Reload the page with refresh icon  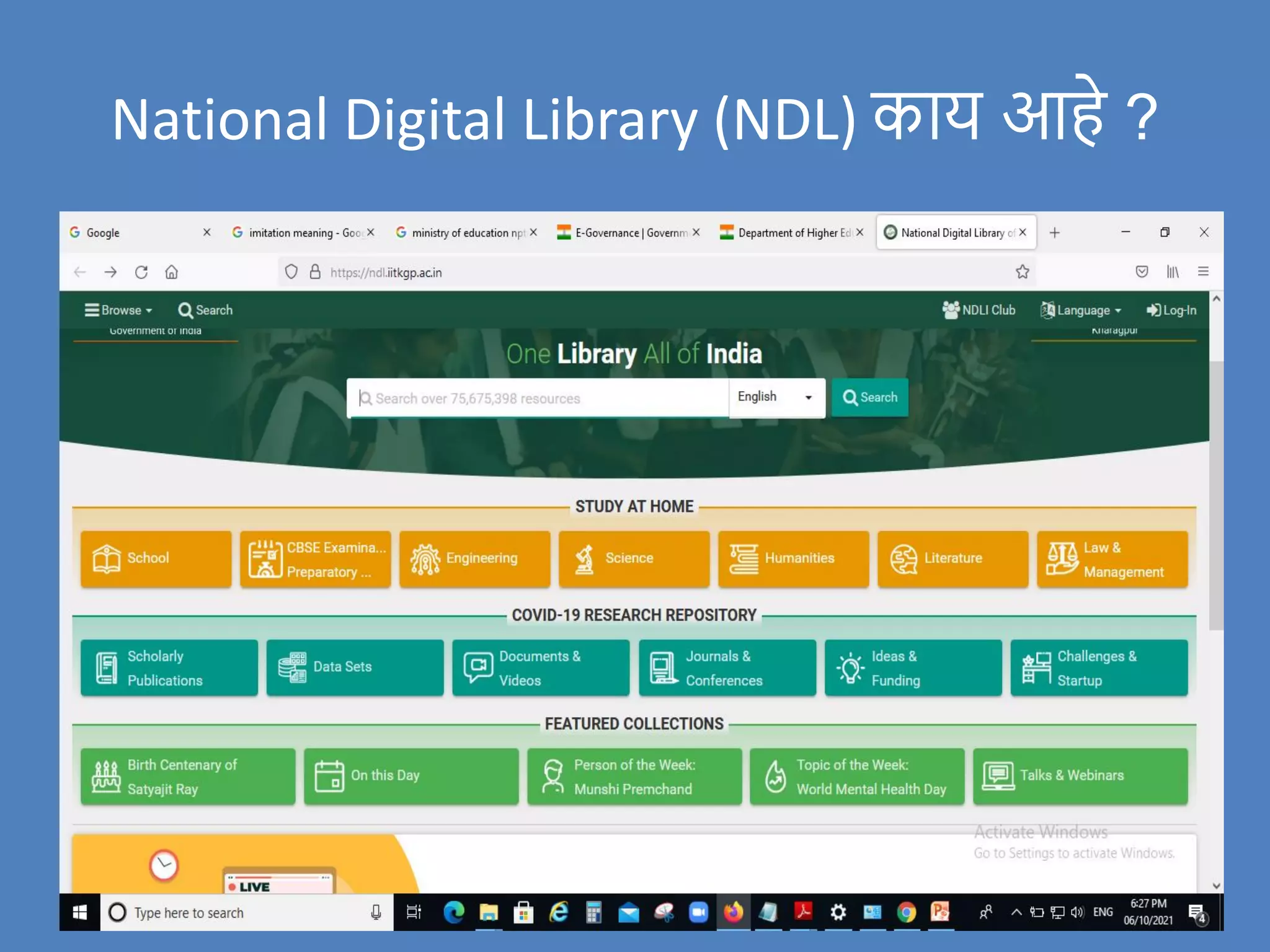[141, 272]
